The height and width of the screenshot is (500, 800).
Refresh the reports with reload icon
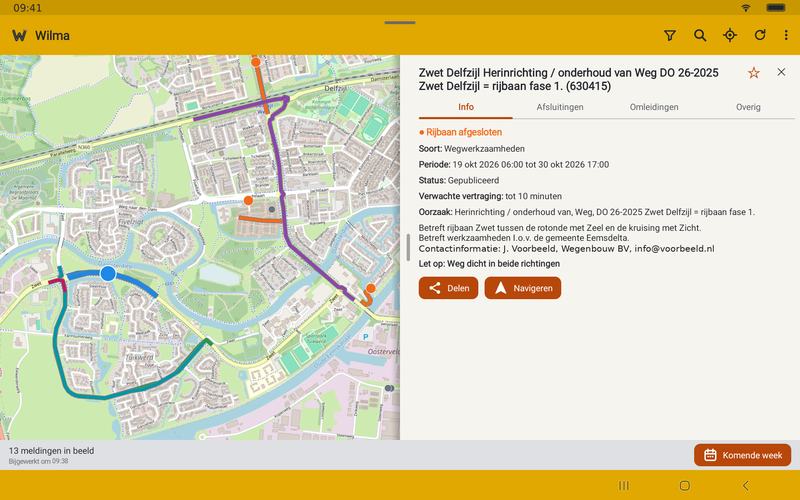(760, 35)
